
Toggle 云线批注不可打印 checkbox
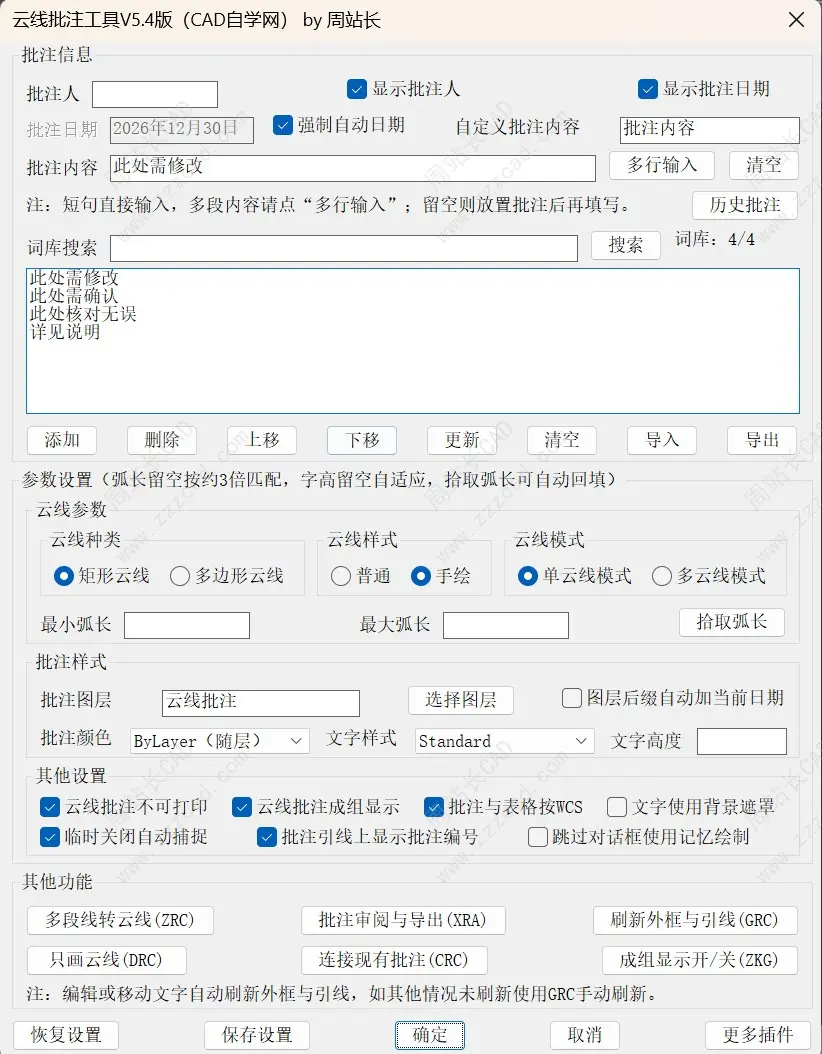50,807
